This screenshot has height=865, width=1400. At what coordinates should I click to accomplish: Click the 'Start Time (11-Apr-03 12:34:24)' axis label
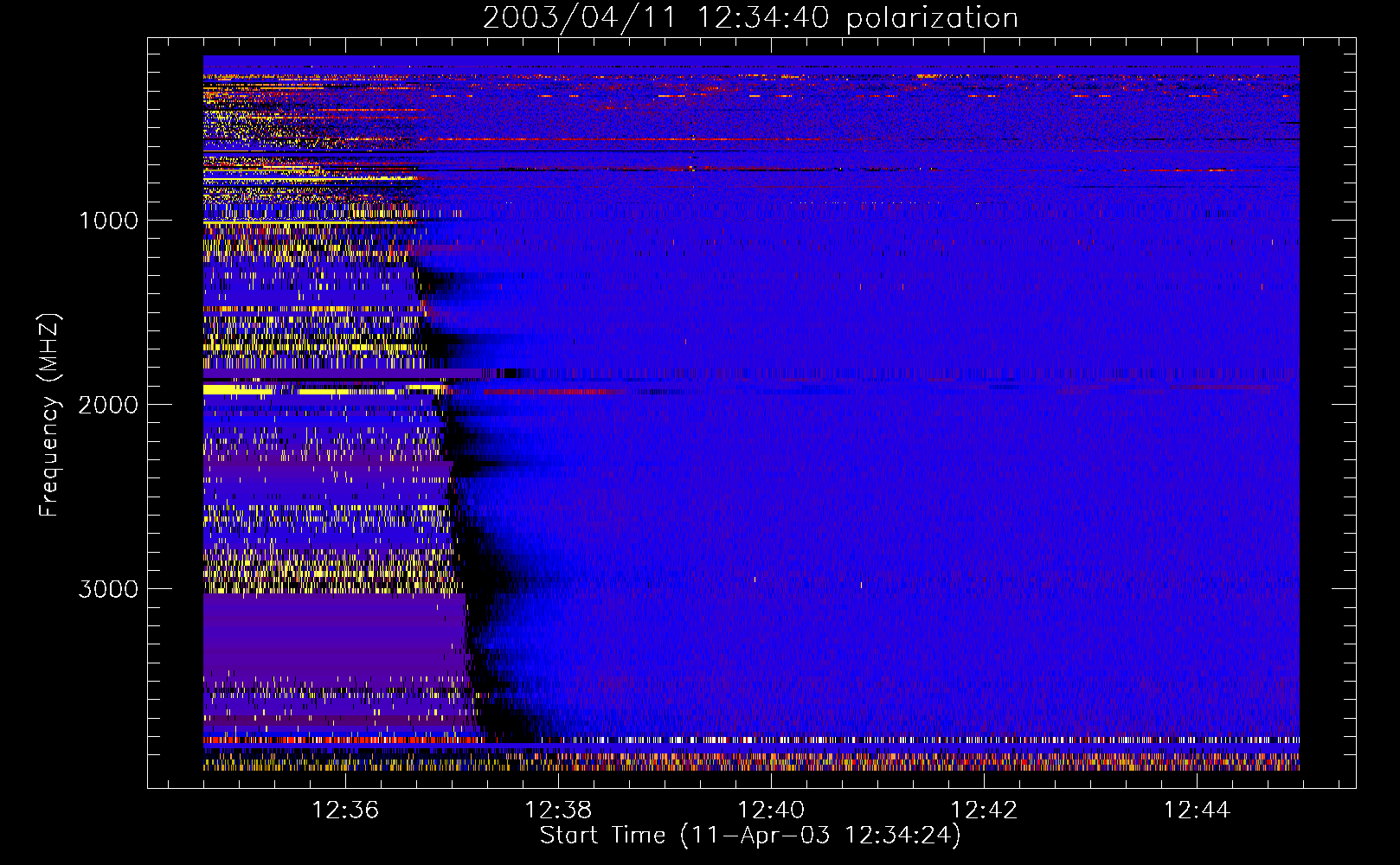click(750, 836)
